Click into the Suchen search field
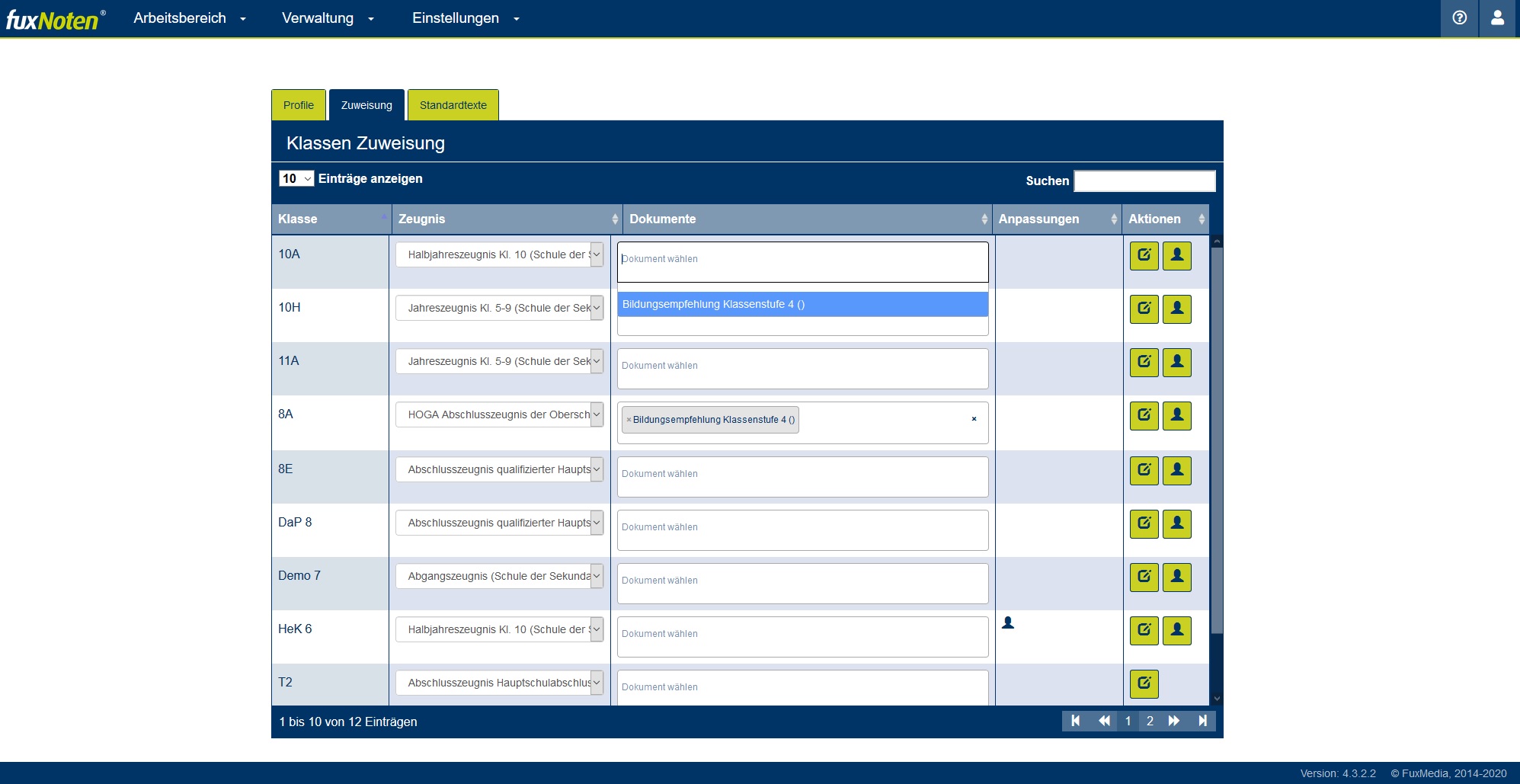Image resolution: width=1520 pixels, height=784 pixels. 1144,181
